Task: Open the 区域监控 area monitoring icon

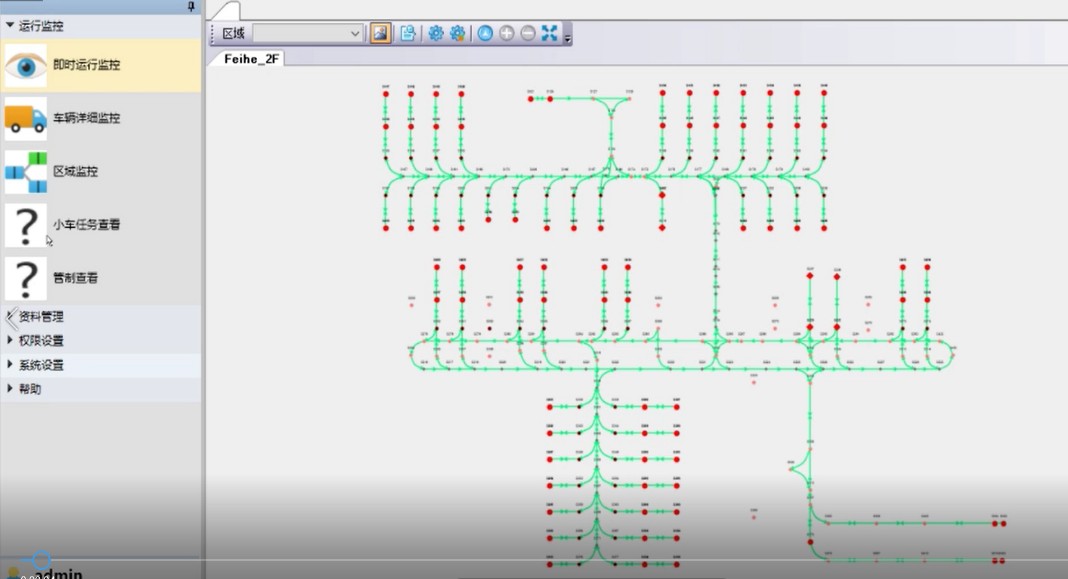Action: click(25, 171)
